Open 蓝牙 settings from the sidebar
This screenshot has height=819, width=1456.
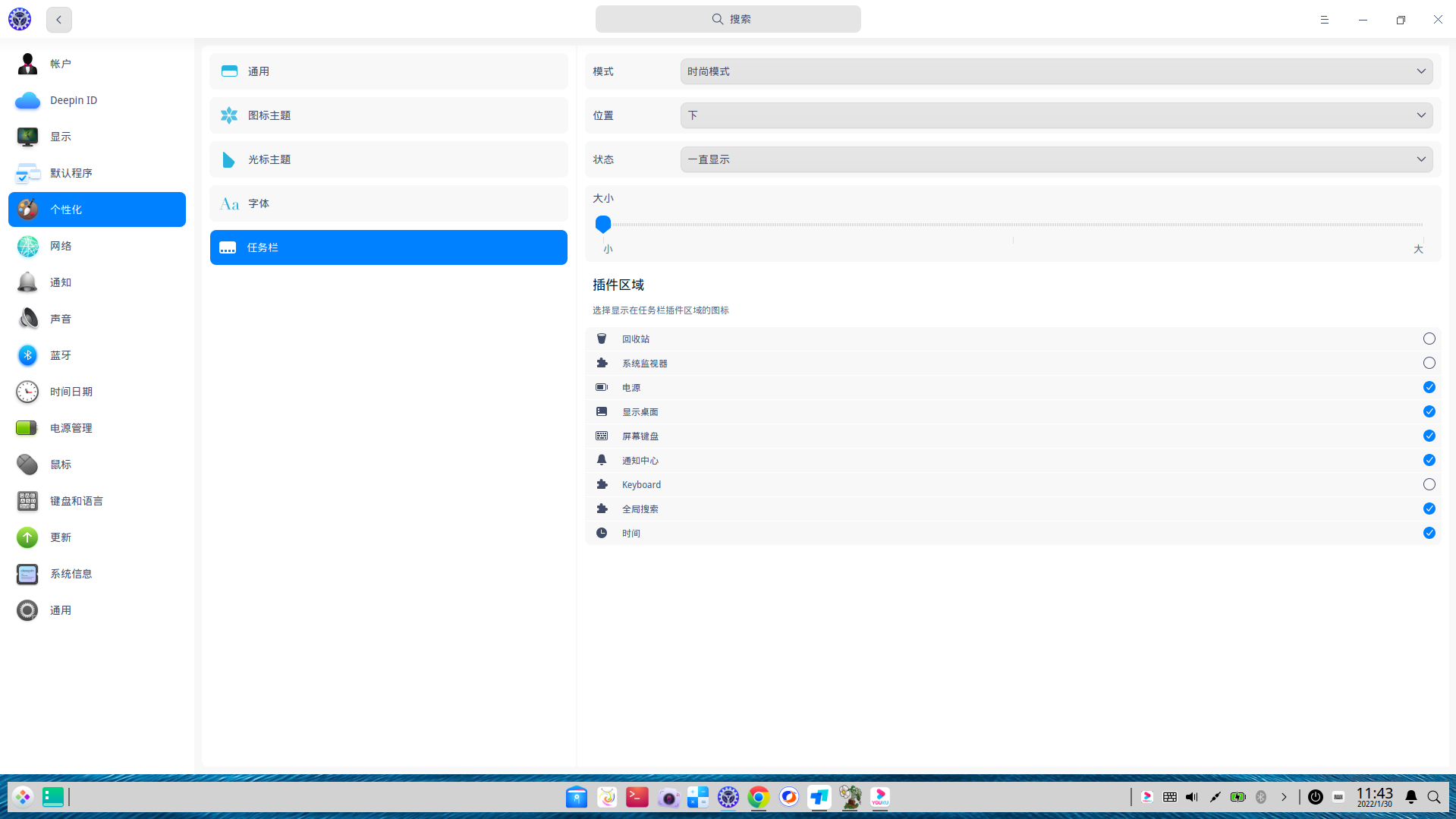[61, 355]
